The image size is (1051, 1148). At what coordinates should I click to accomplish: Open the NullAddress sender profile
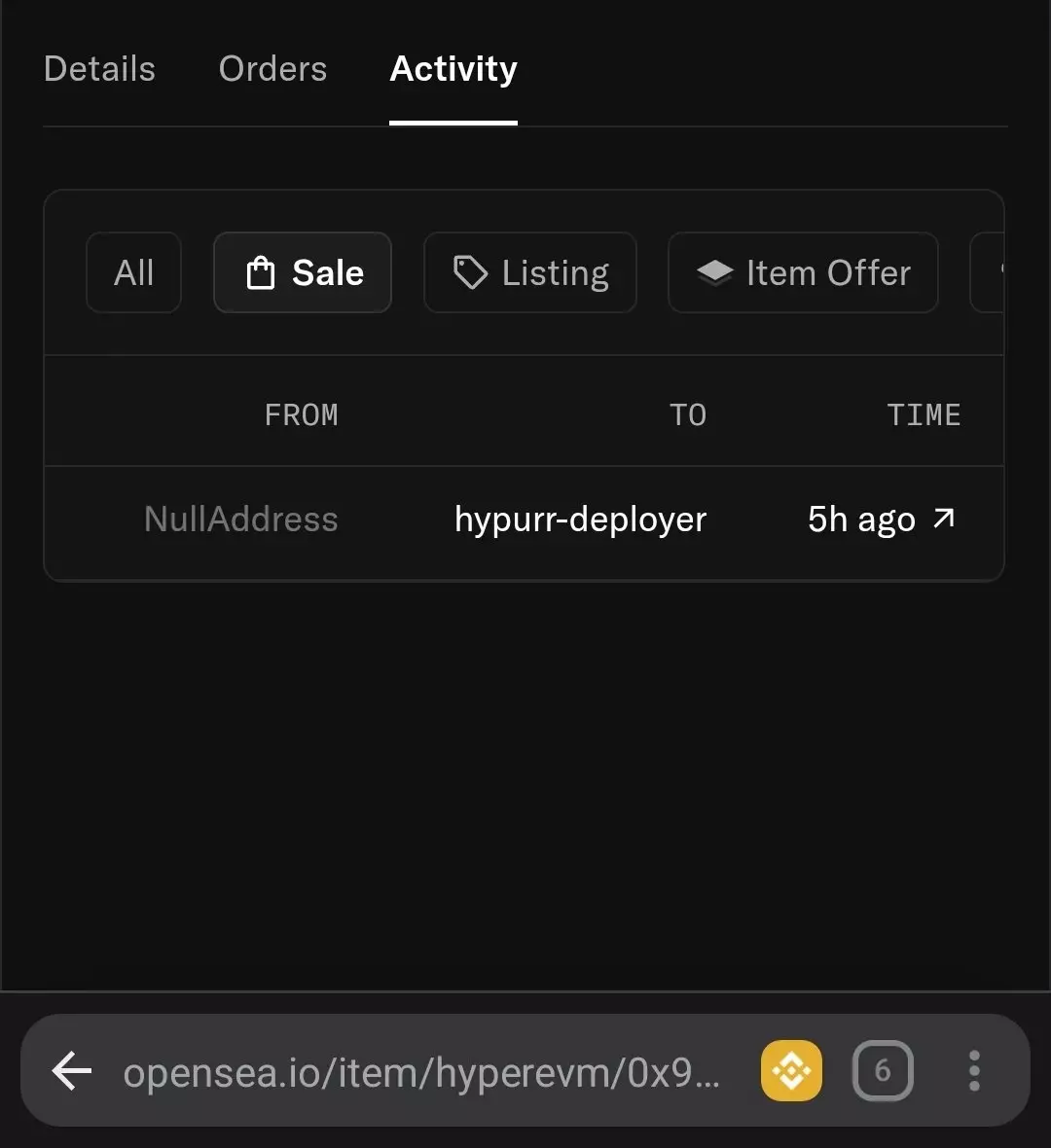(240, 520)
